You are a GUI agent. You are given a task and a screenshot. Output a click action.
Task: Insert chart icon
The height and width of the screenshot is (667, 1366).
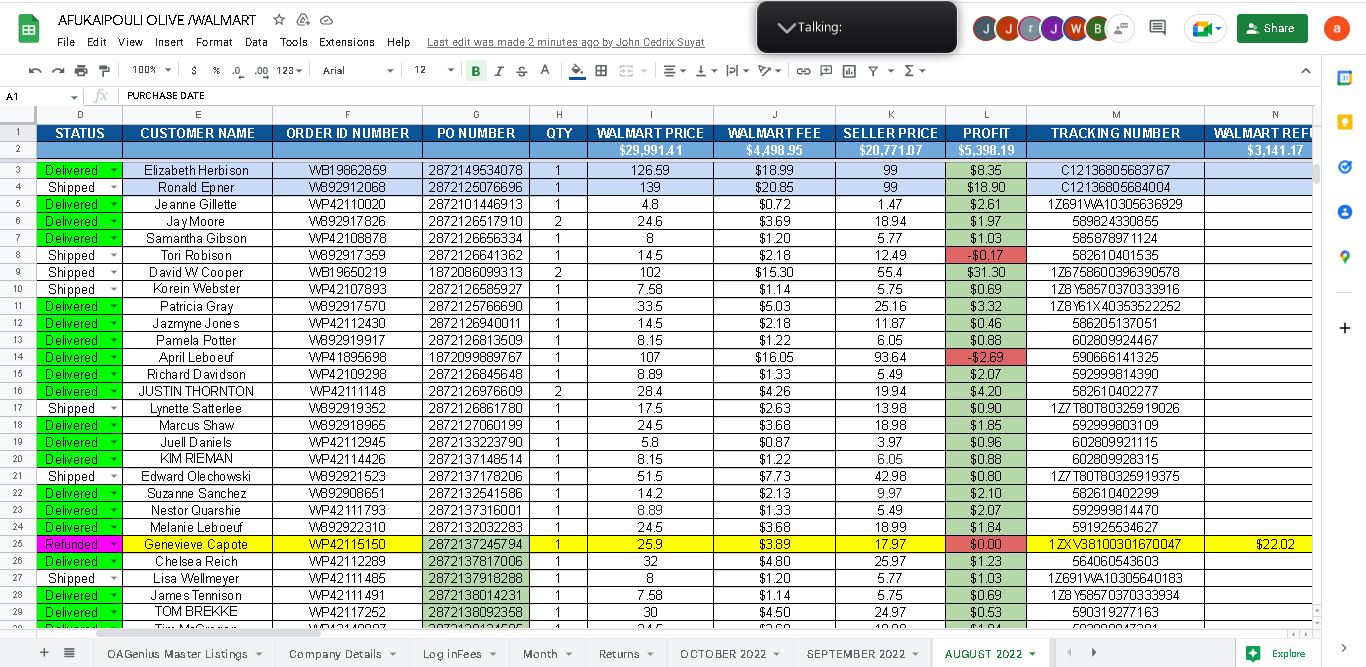(849, 71)
